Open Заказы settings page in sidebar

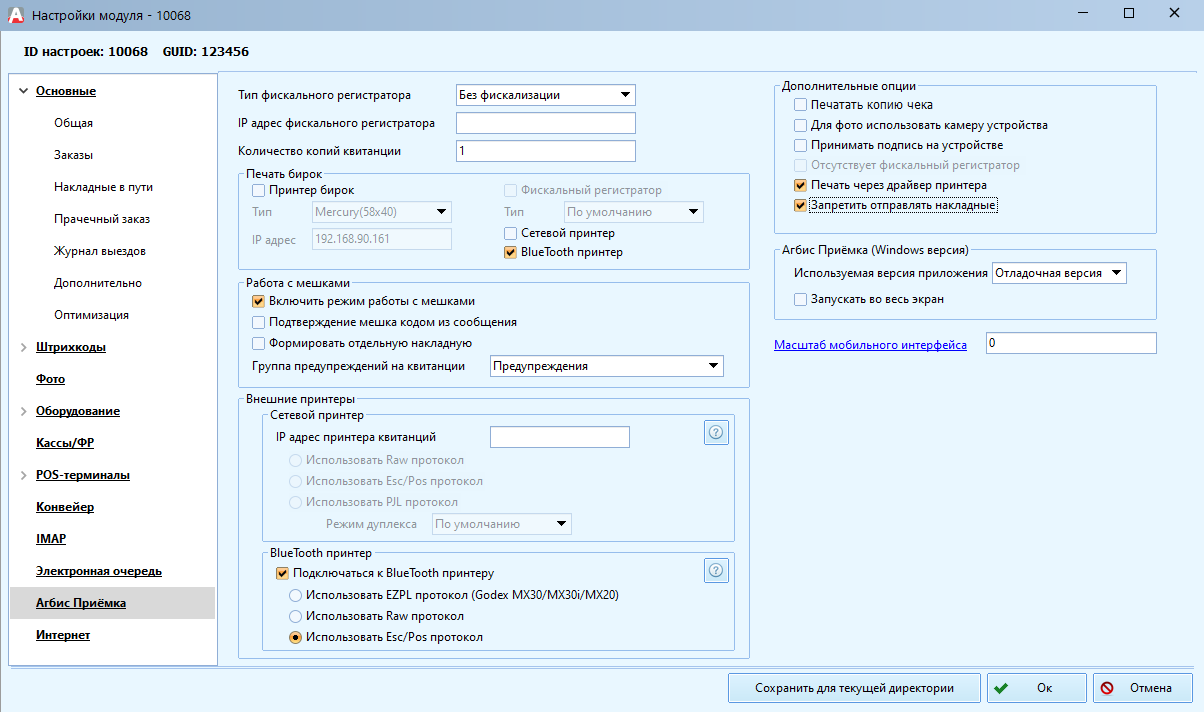coord(73,155)
